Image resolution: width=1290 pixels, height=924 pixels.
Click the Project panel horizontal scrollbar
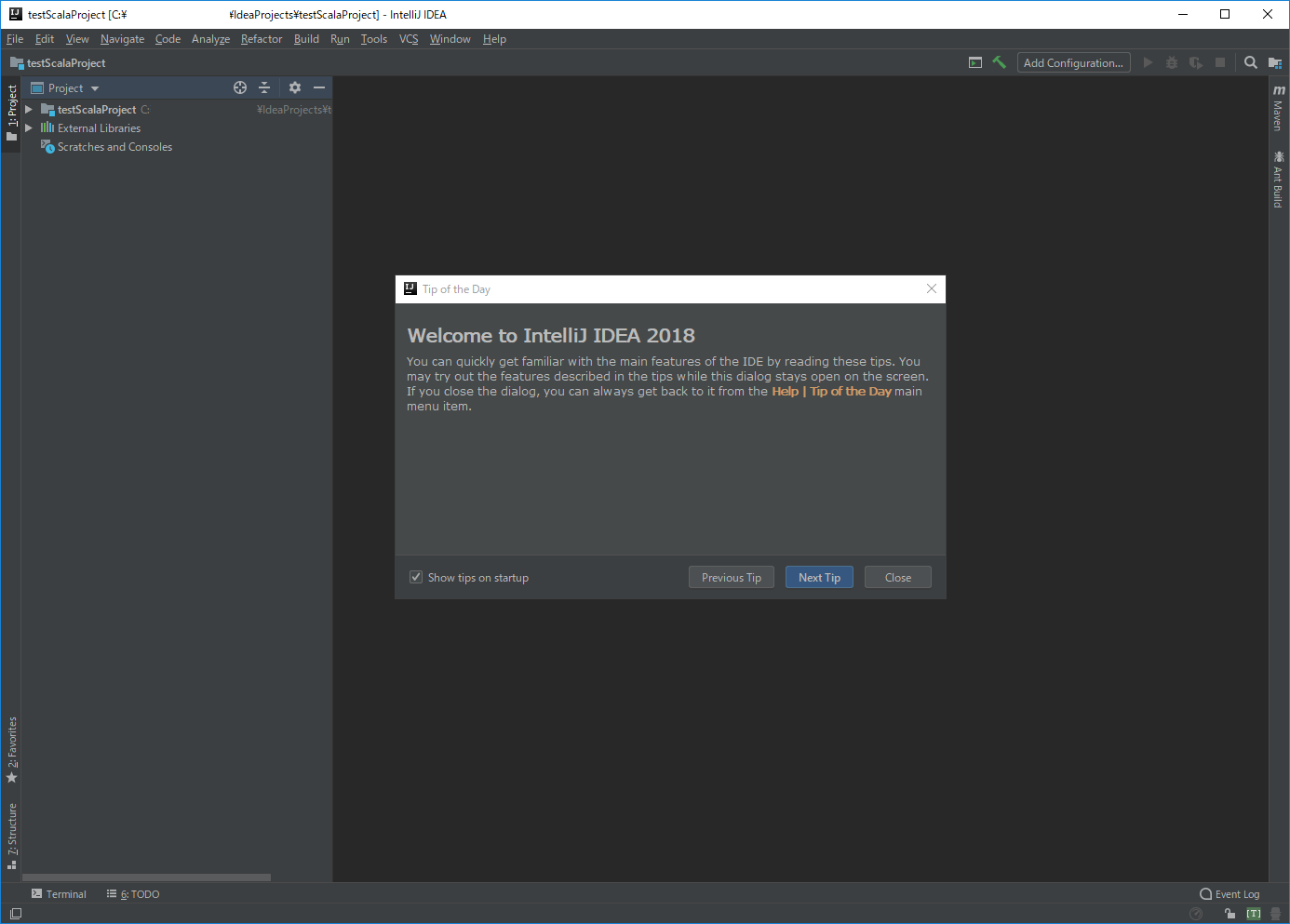146,877
